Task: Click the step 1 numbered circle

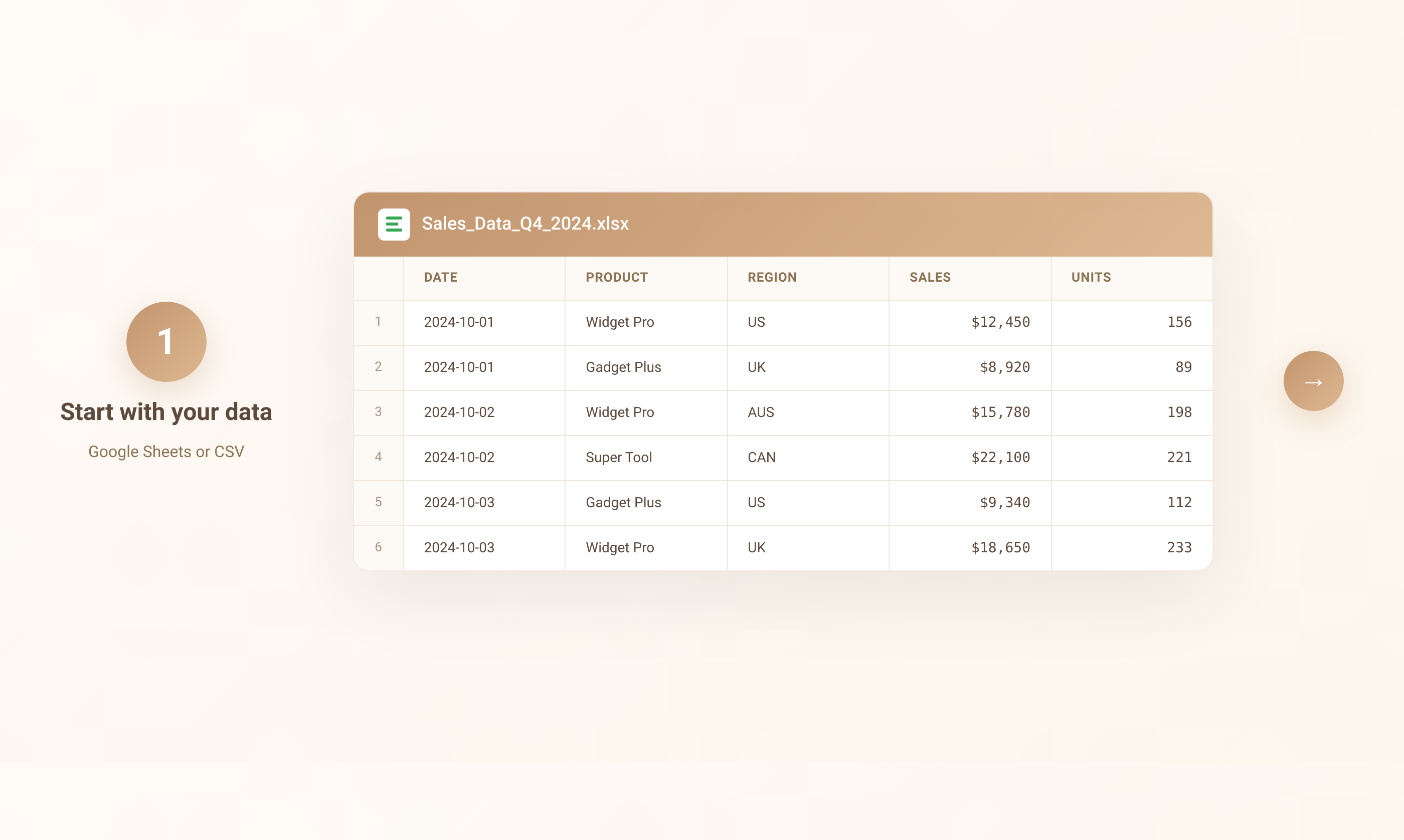Action: 165,342
